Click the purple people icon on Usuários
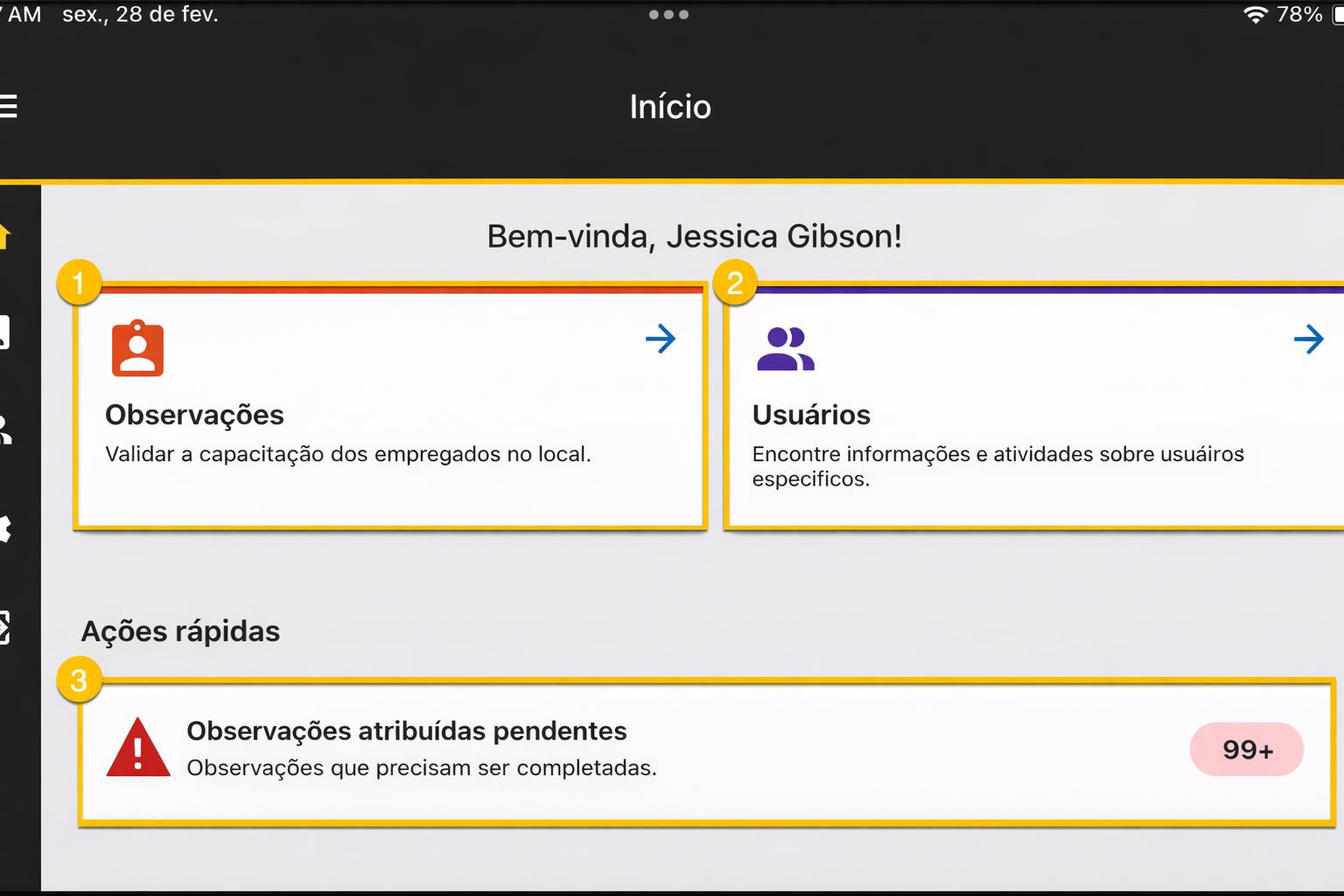The height and width of the screenshot is (896, 1344). click(x=785, y=348)
